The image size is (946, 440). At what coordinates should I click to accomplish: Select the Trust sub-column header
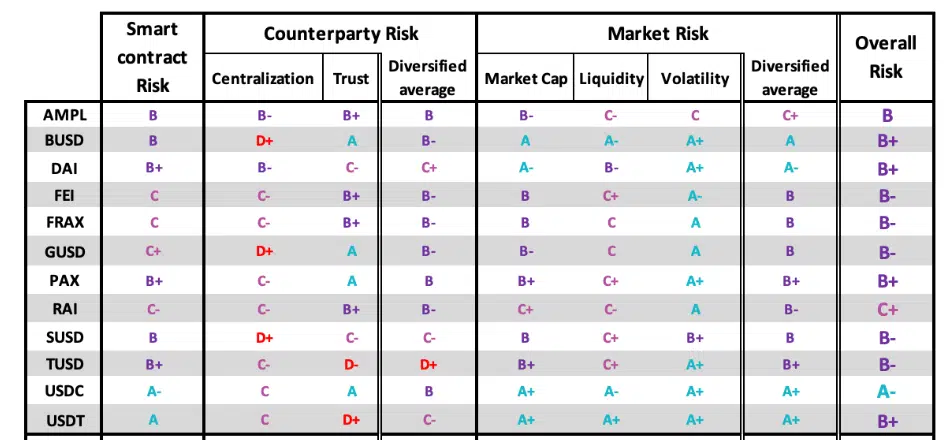tap(351, 79)
